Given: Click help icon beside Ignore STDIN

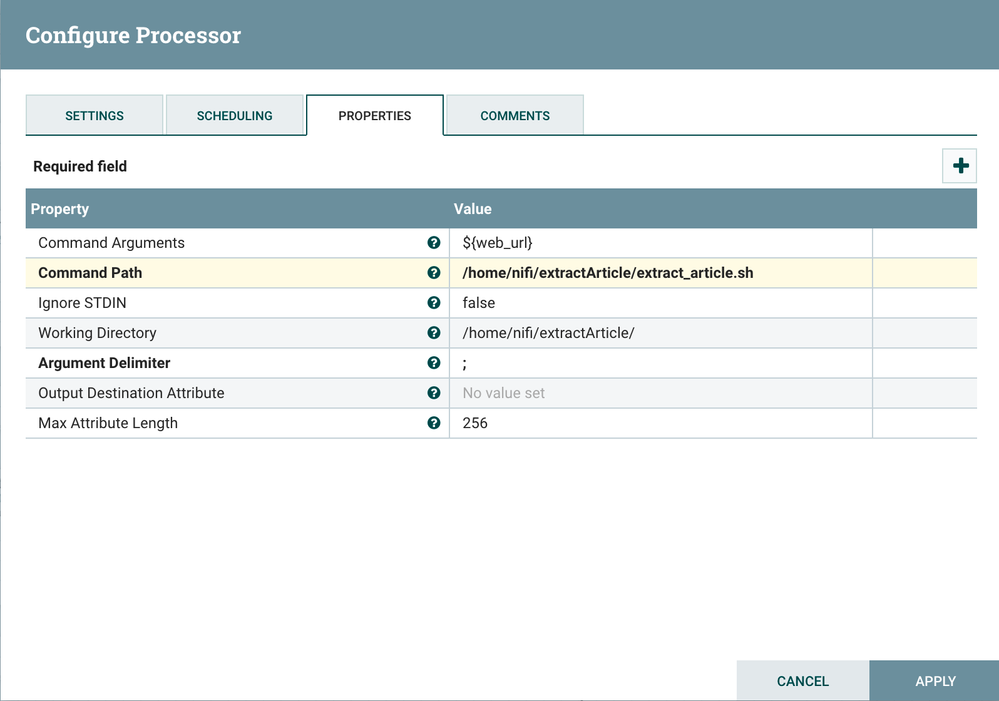Looking at the screenshot, I should (434, 303).
